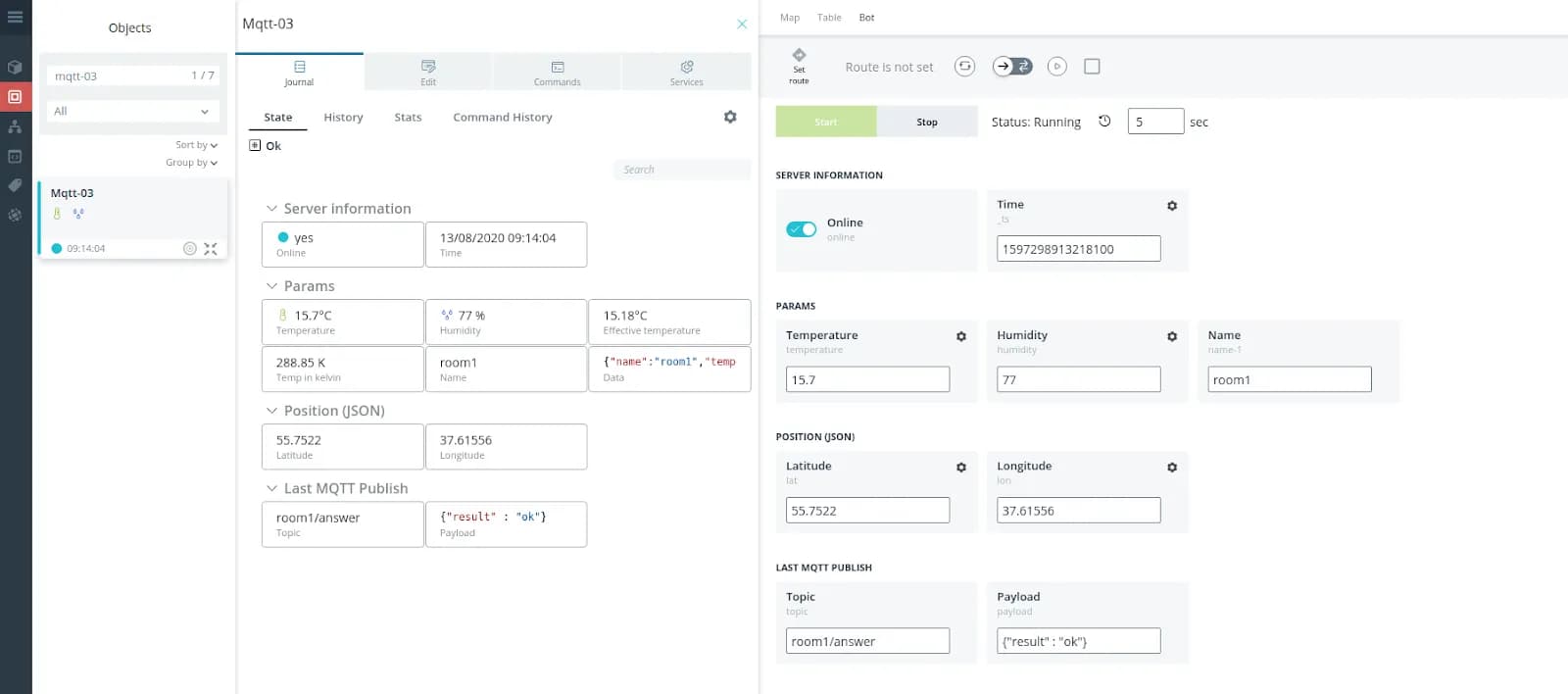The height and width of the screenshot is (694, 1568).
Task: Open the hamburger menu in the sidebar
Action: click(15, 17)
